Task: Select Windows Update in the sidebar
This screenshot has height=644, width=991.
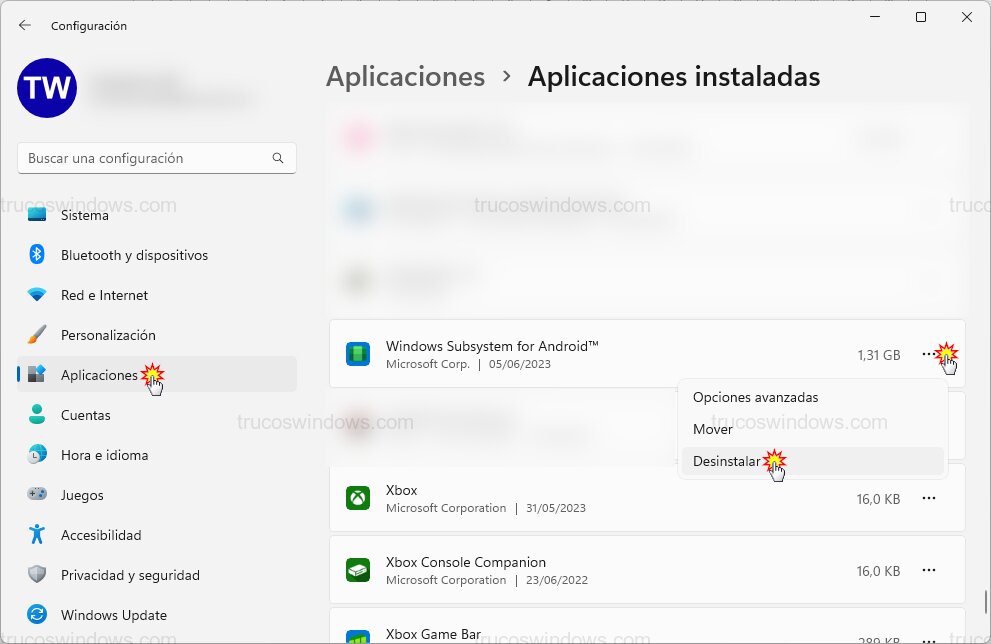Action: coord(112,615)
